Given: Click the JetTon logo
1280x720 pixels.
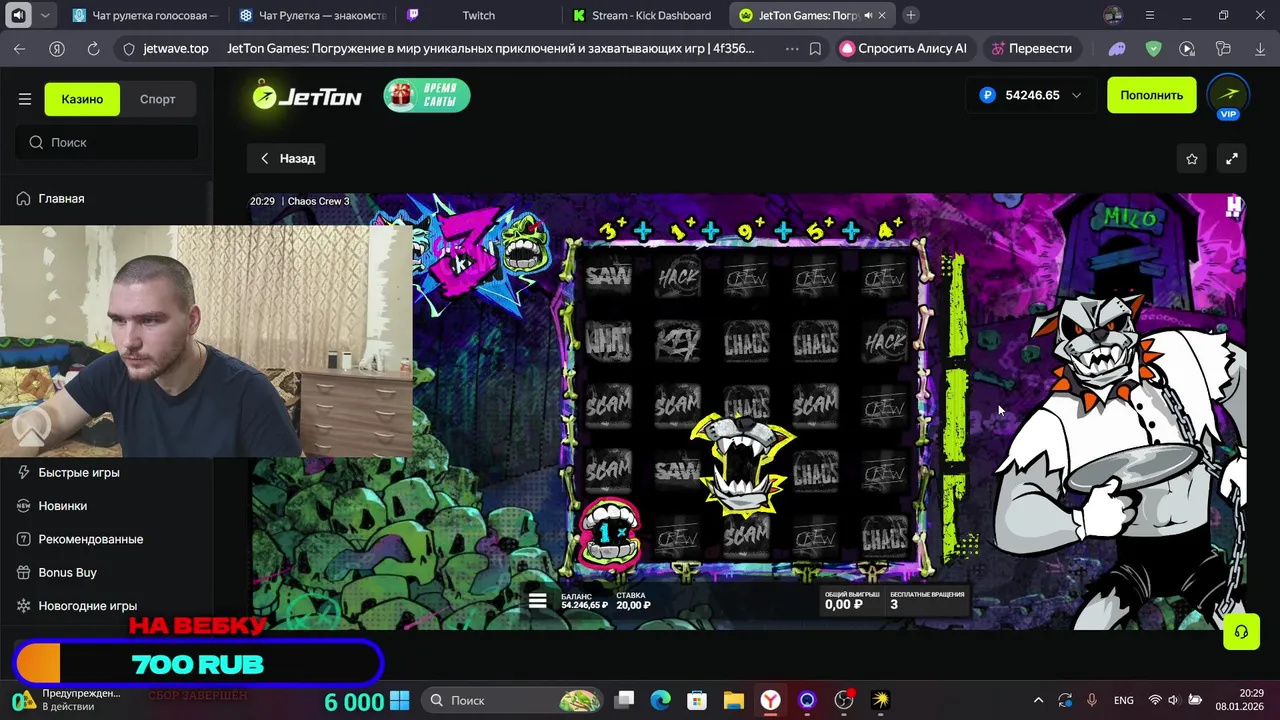Looking at the screenshot, I should [307, 96].
